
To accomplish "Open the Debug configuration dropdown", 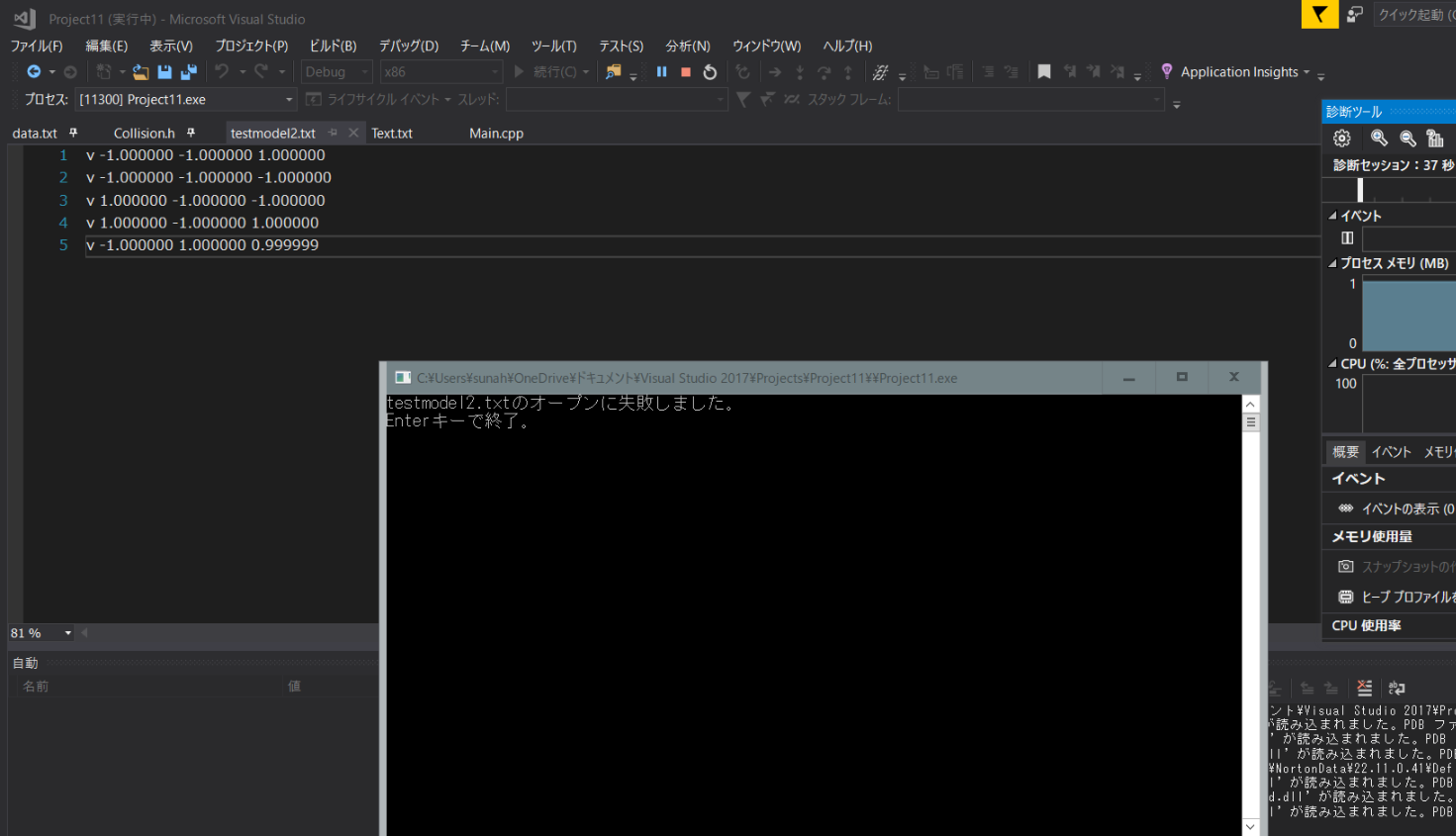I will 337,72.
